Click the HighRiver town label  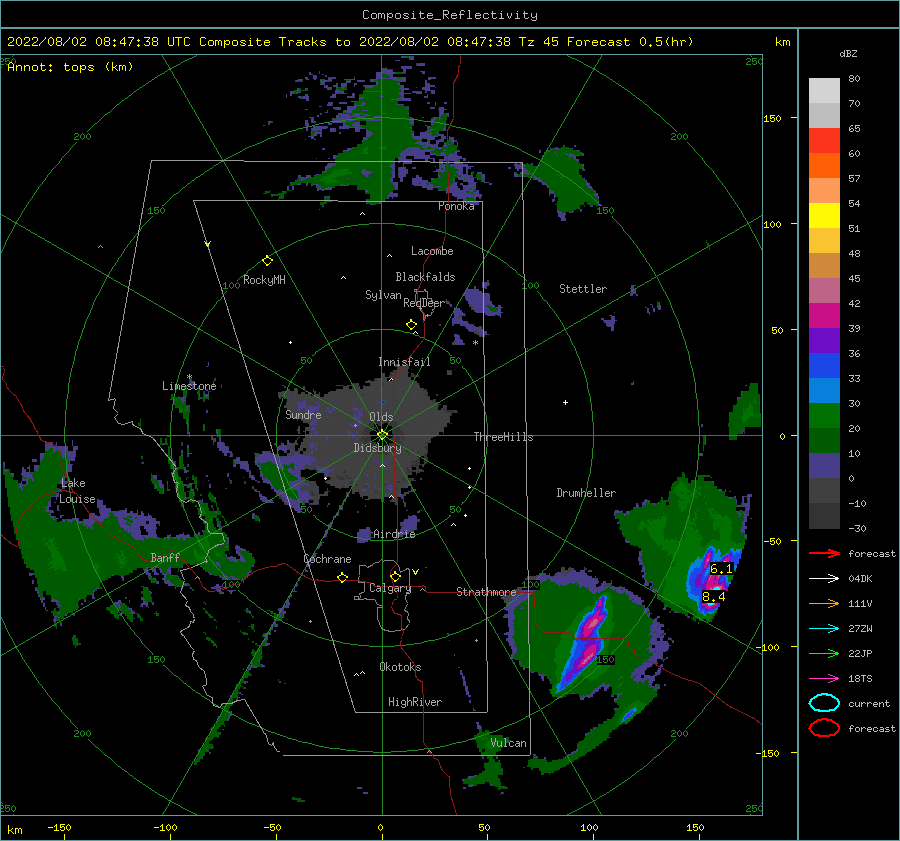point(415,702)
